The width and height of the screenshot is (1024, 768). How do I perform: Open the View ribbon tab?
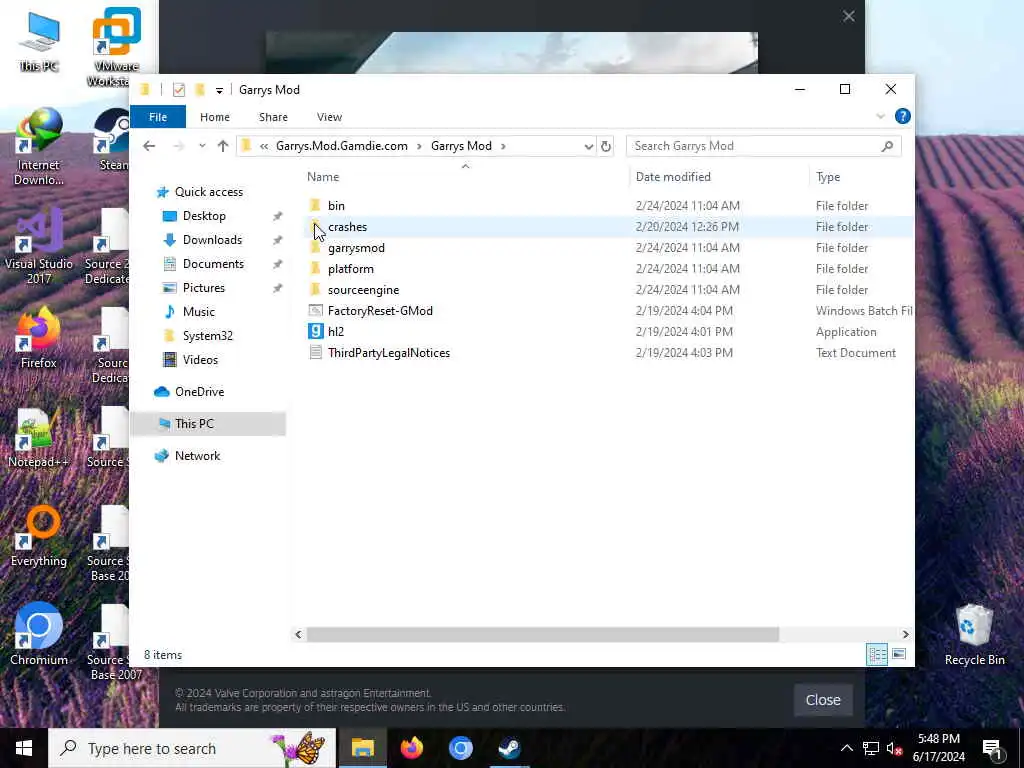[329, 117]
